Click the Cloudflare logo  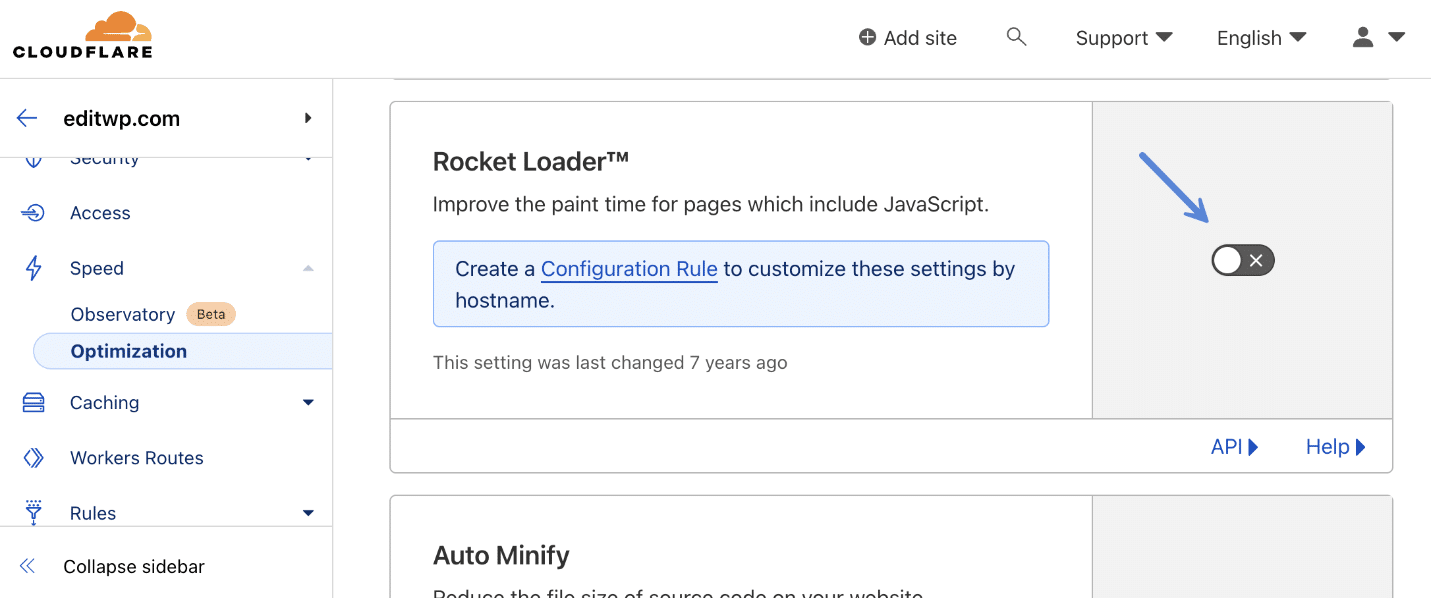pos(83,34)
